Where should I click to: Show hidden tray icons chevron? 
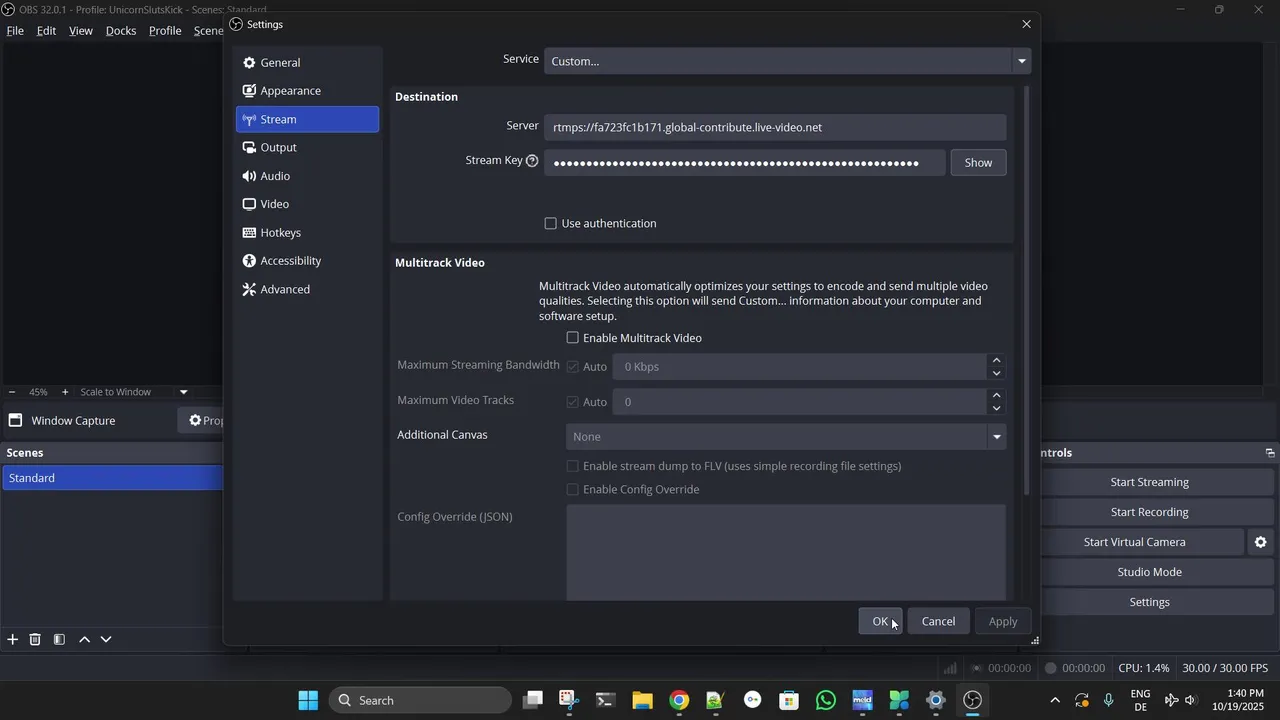coord(1055,700)
